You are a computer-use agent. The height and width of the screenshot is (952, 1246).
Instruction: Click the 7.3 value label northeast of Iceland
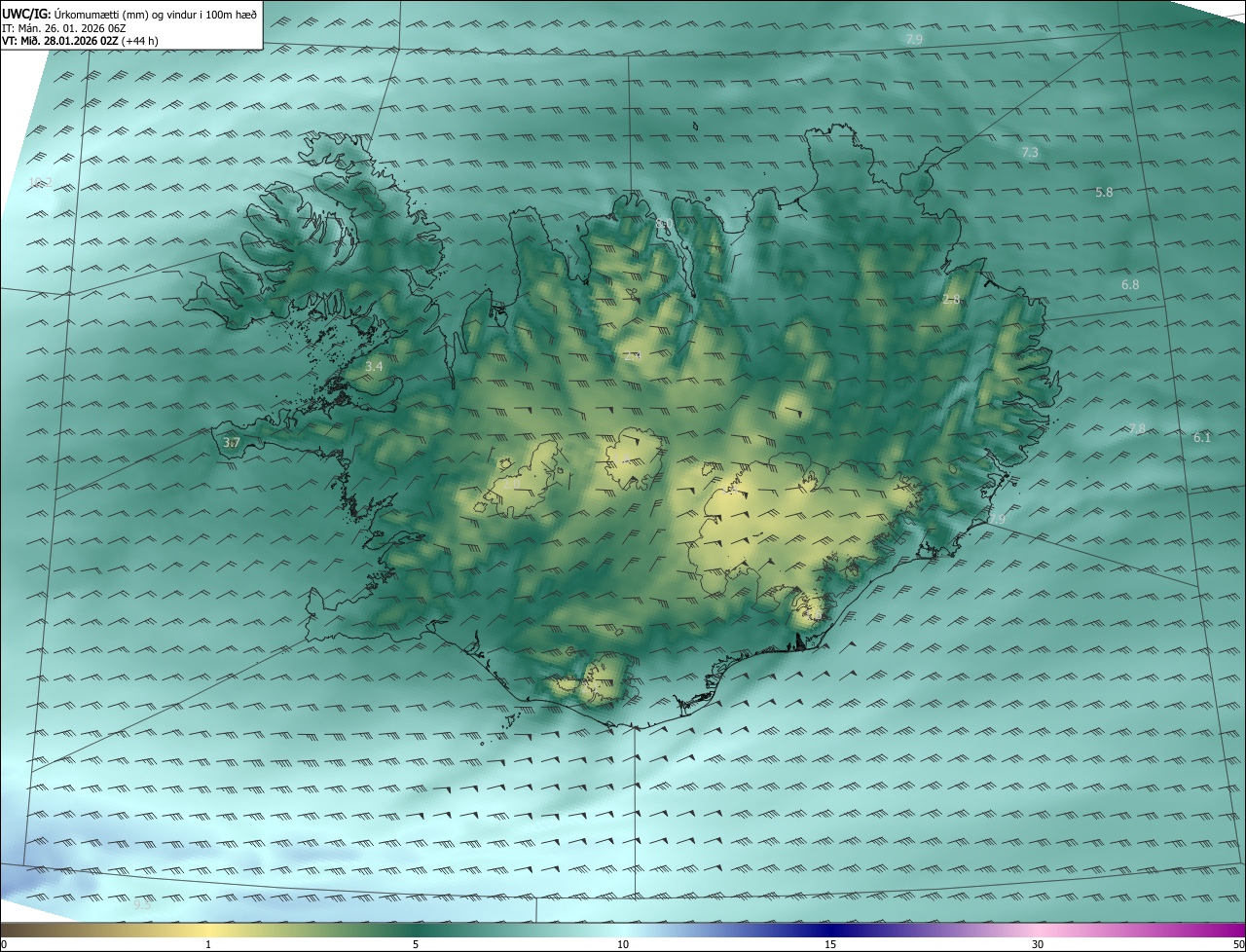click(1030, 153)
